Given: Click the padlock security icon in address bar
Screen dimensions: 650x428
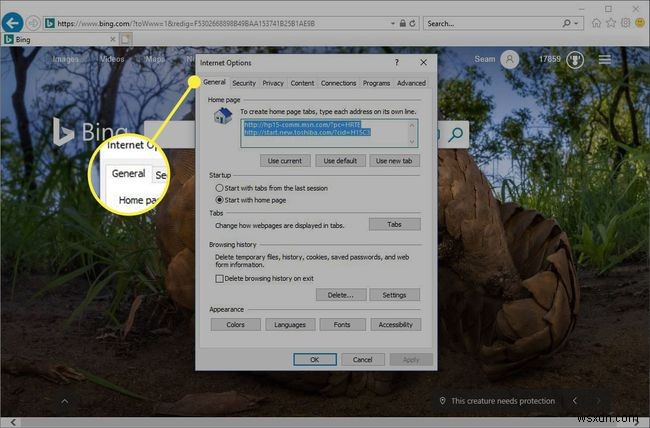Looking at the screenshot, I should (x=403, y=24).
